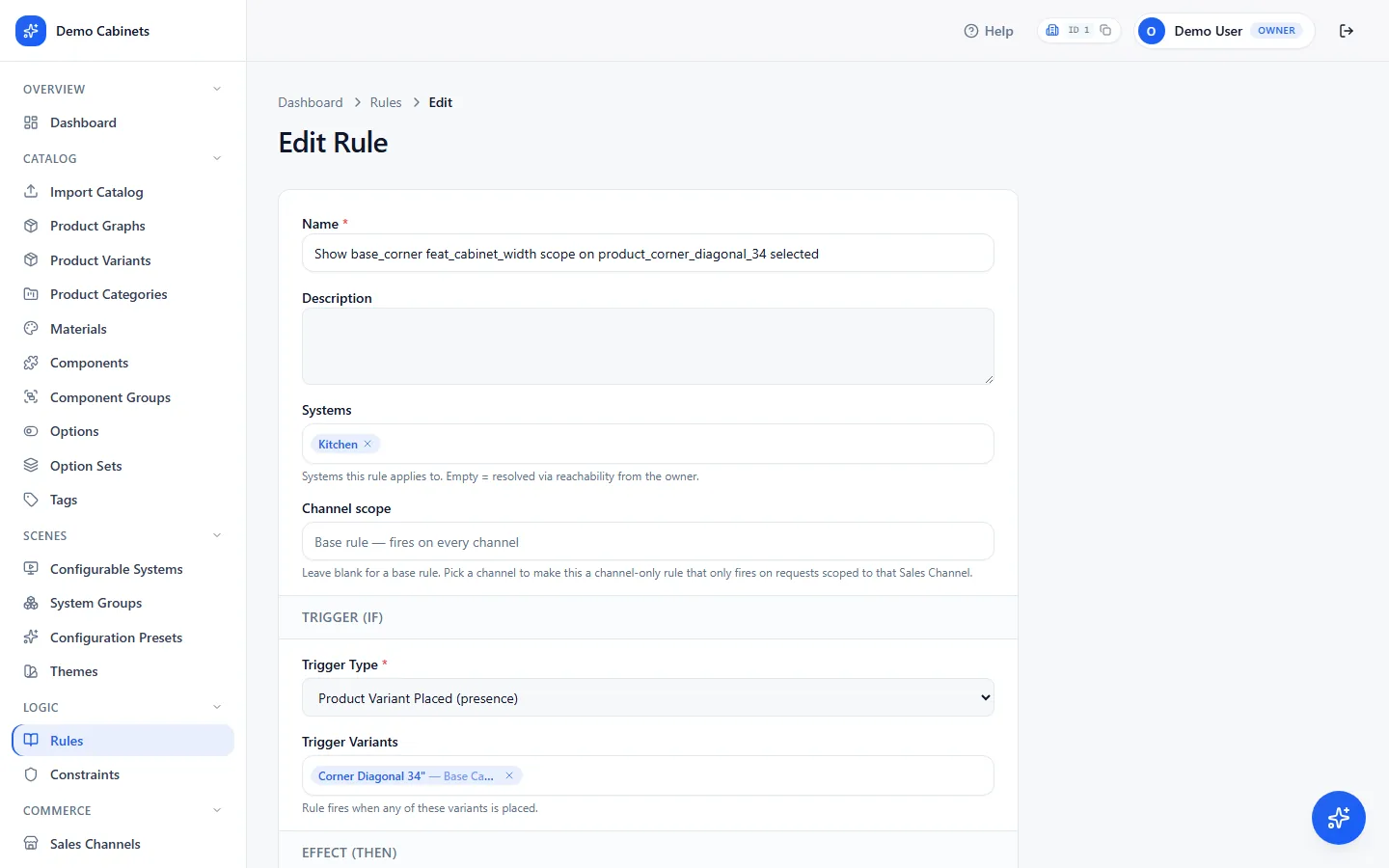Click the Demo Cabinets workspace title
Viewport: 1389px width, 868px height.
click(103, 31)
